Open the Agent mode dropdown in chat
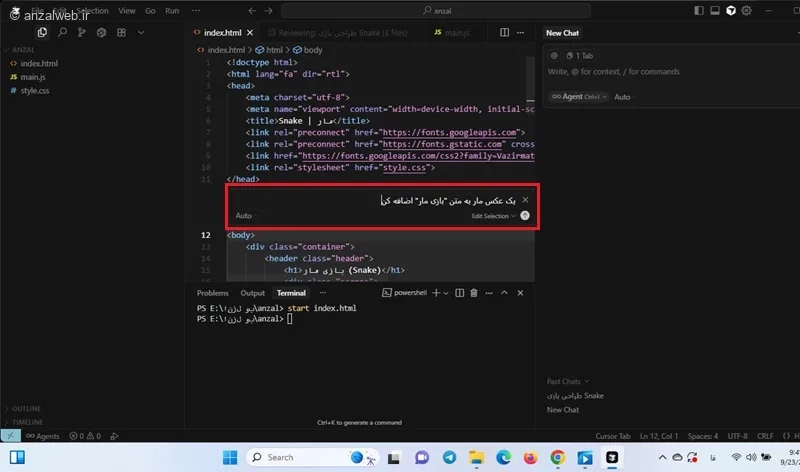This screenshot has width=800, height=472. pos(579,97)
